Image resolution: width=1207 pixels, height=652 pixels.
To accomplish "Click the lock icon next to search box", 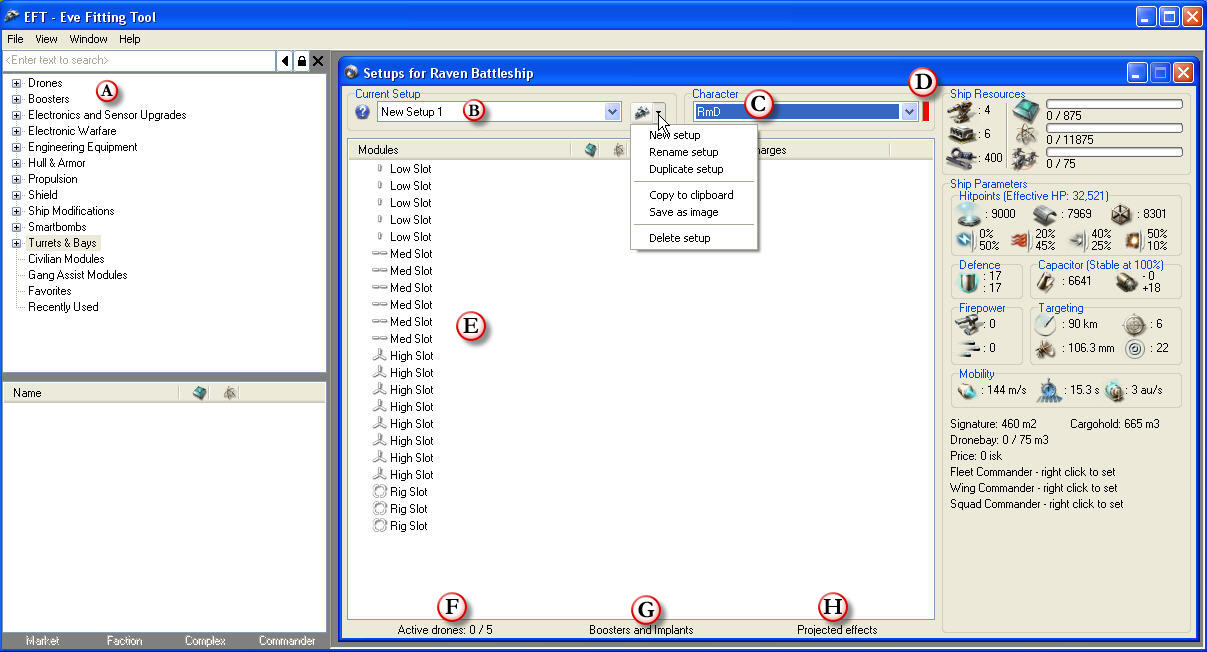I will [302, 61].
